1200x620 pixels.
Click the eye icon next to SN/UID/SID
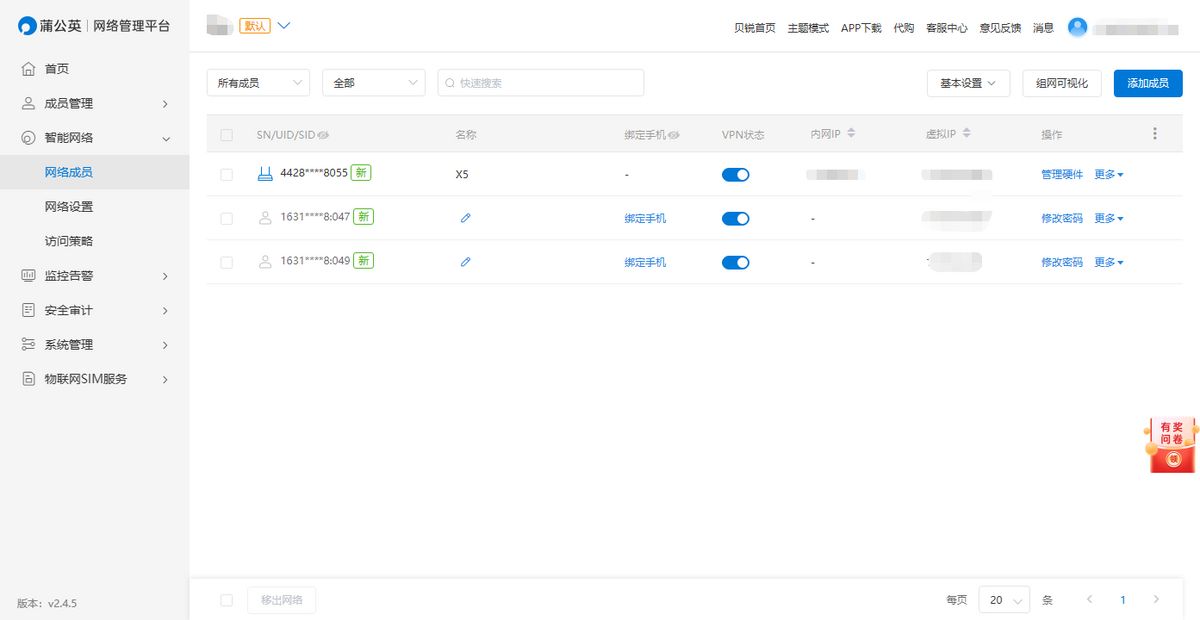click(323, 134)
